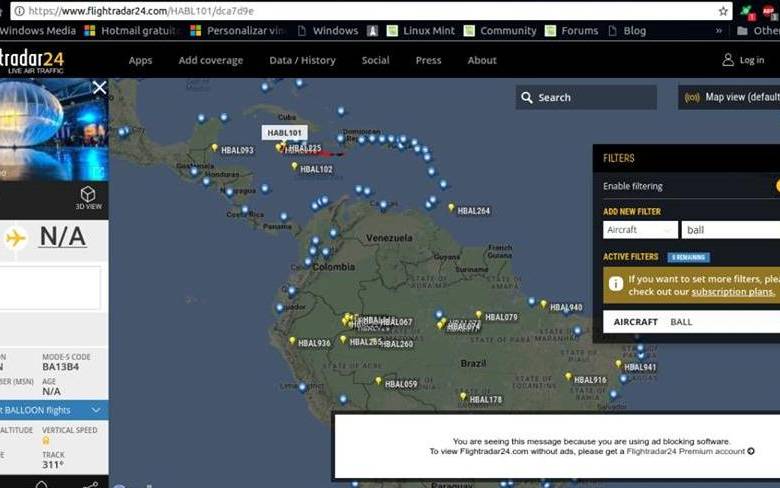Open the Data / History menu

tap(302, 60)
